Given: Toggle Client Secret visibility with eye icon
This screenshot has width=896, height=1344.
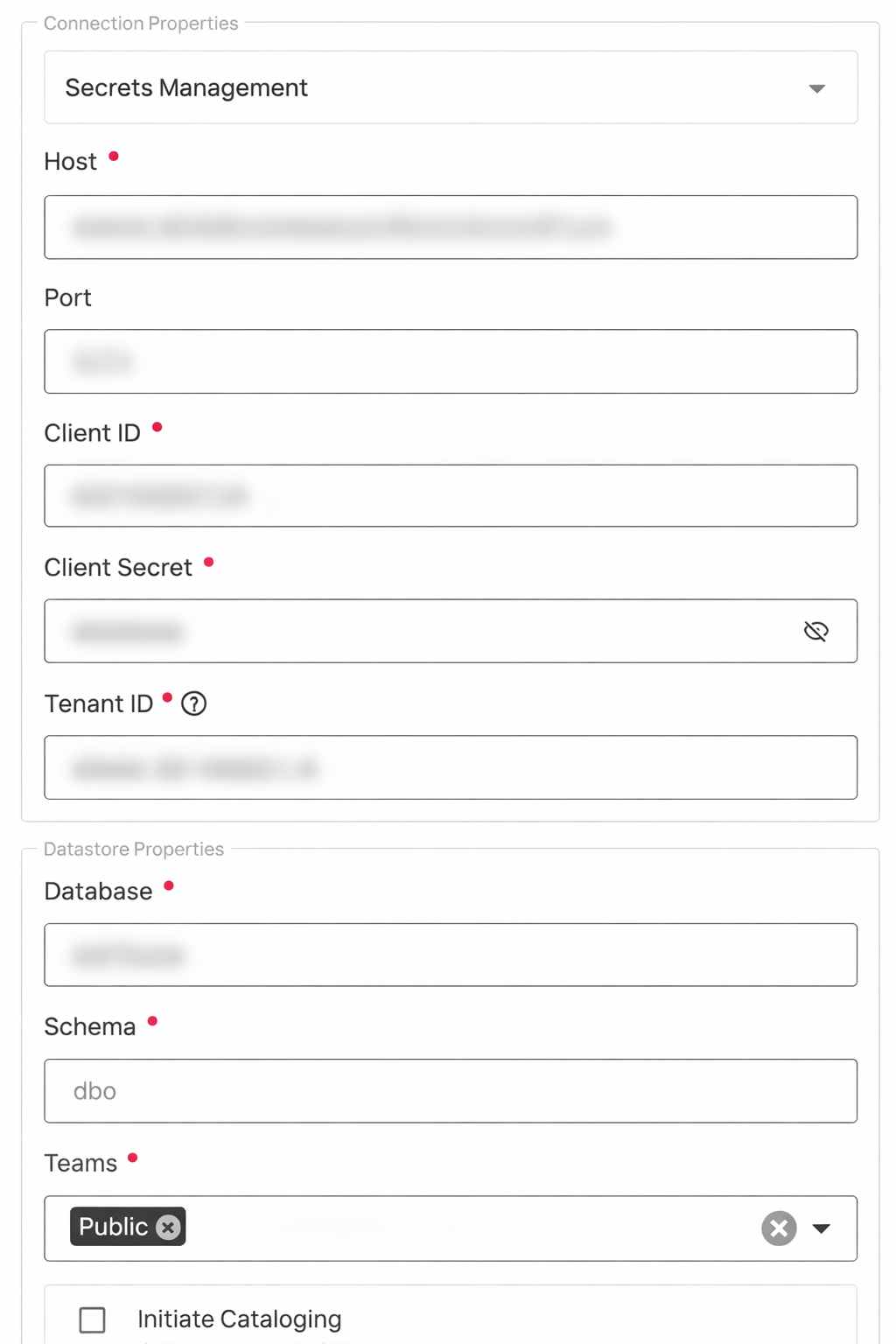Looking at the screenshot, I should click(x=815, y=631).
